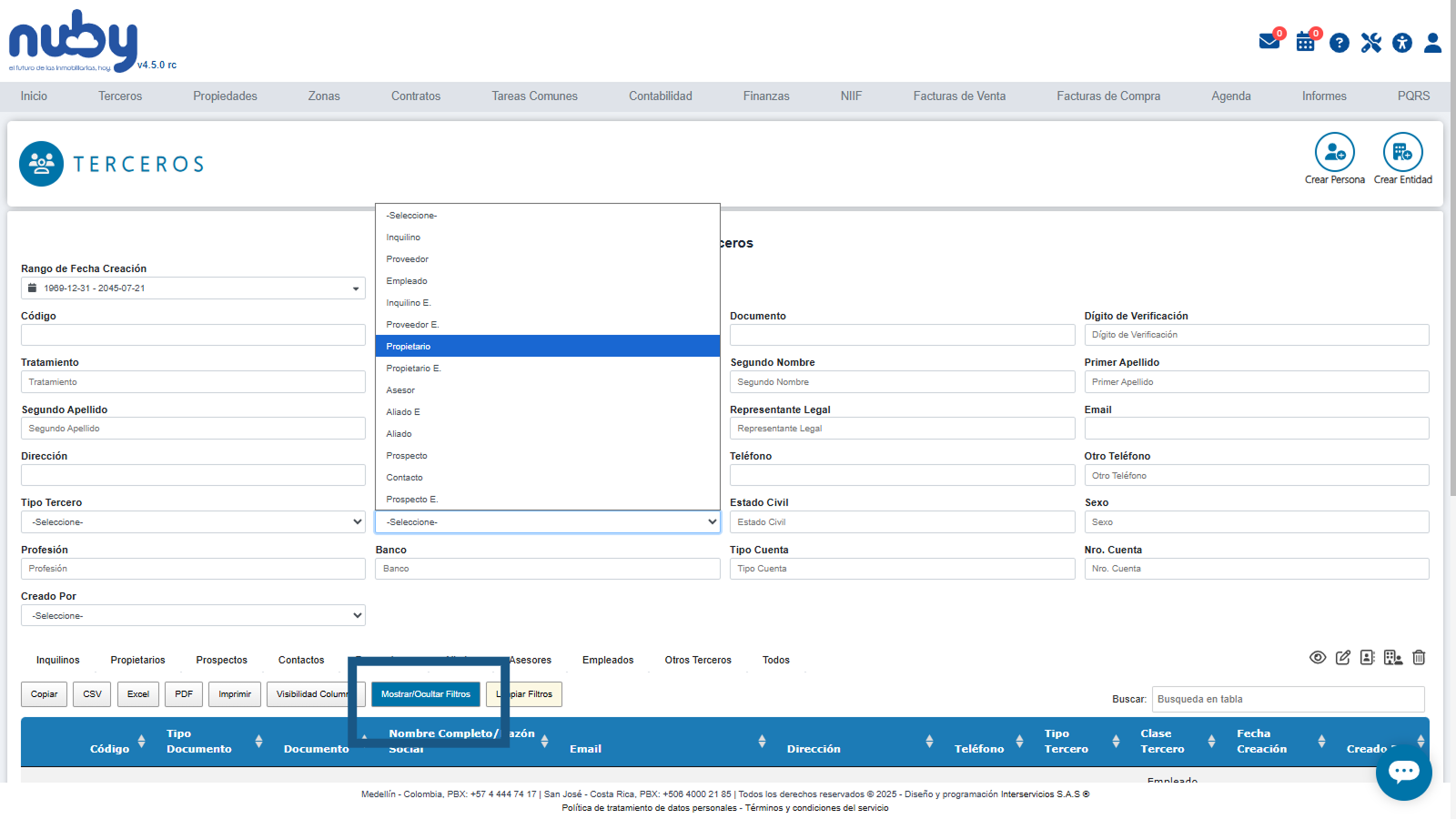Image resolution: width=1456 pixels, height=819 pixels.
Task: Collapse the open -Seleccione- combo box
Action: coord(548,522)
